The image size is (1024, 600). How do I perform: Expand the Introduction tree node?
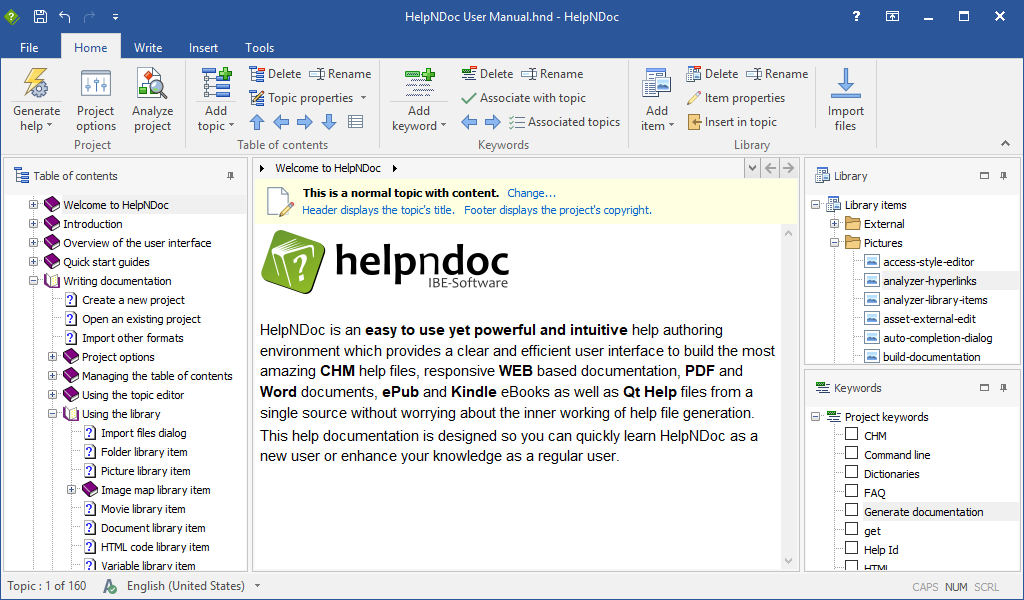33,223
